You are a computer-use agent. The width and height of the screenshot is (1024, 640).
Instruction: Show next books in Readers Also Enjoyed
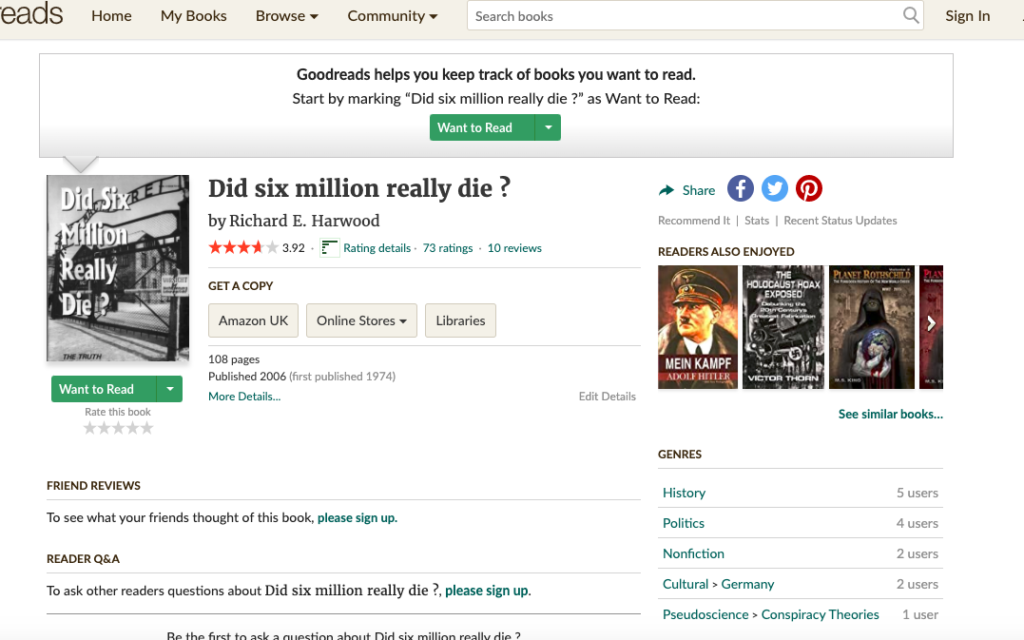coord(931,323)
